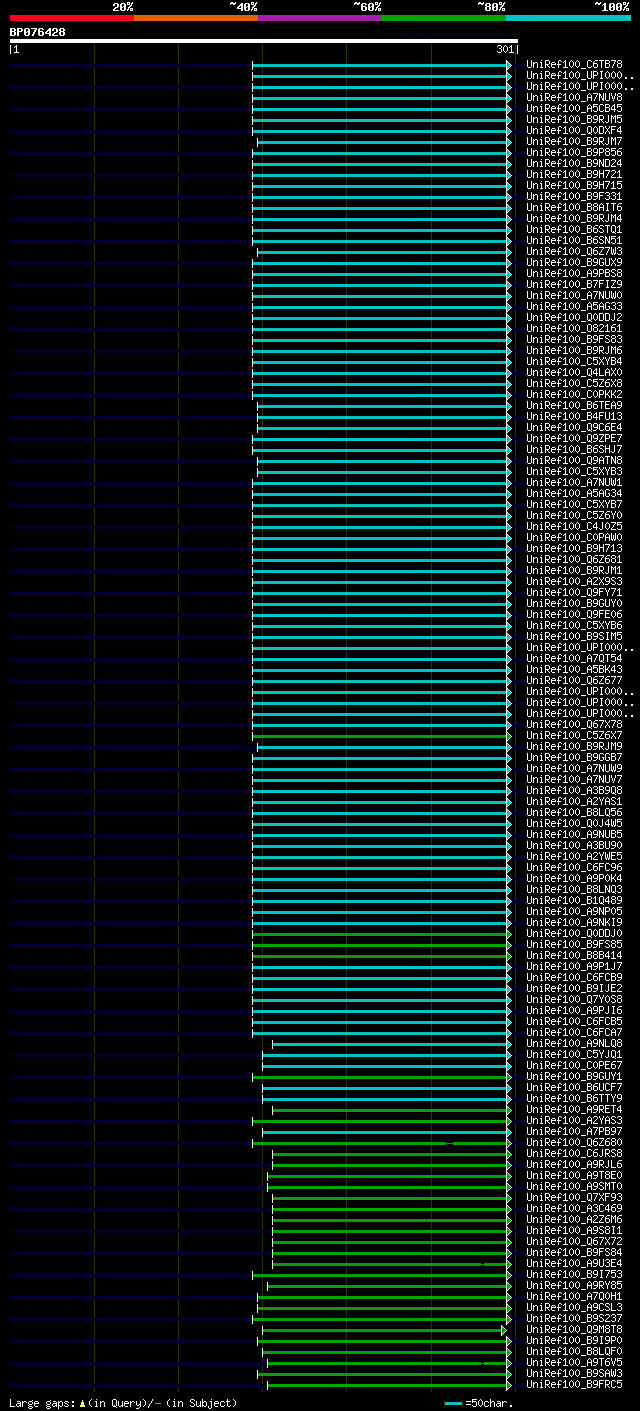Click the red 20% identity legend segment
The image size is (640, 1411).
click(72, 17)
